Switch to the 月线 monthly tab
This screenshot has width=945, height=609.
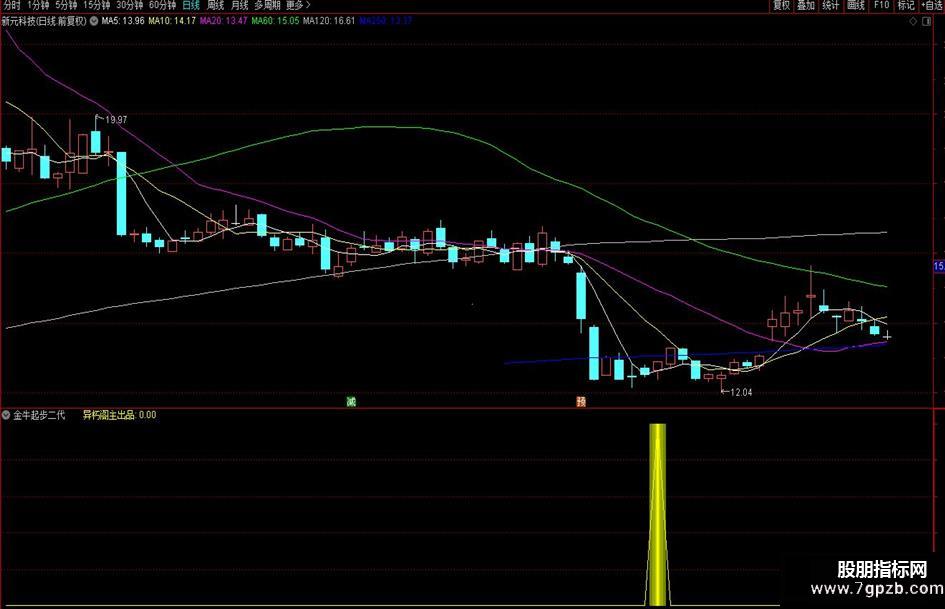click(x=240, y=5)
